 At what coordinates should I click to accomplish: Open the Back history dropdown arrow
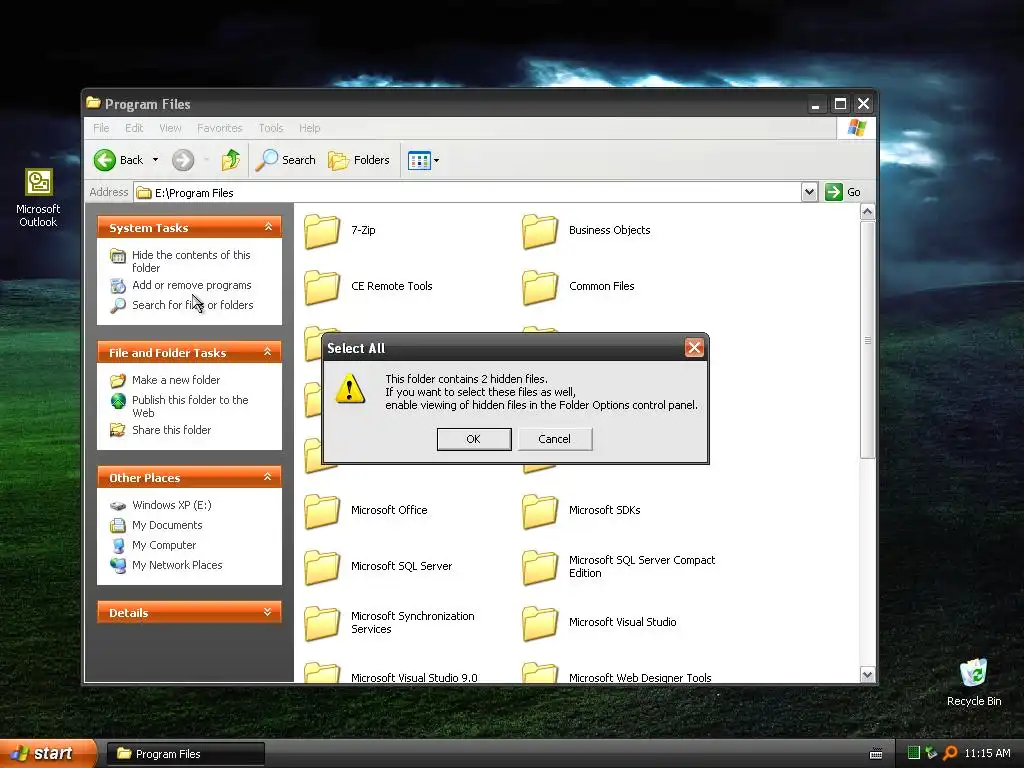coord(155,160)
